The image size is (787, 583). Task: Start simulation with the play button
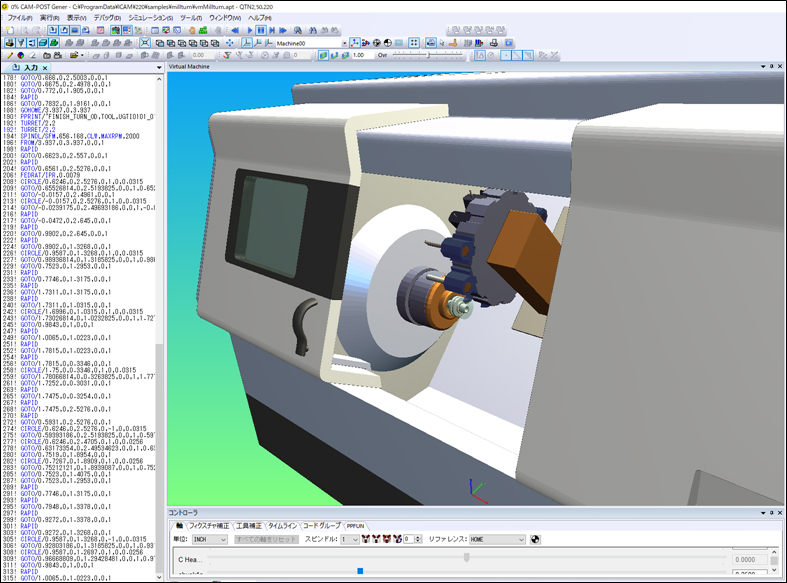pos(250,31)
